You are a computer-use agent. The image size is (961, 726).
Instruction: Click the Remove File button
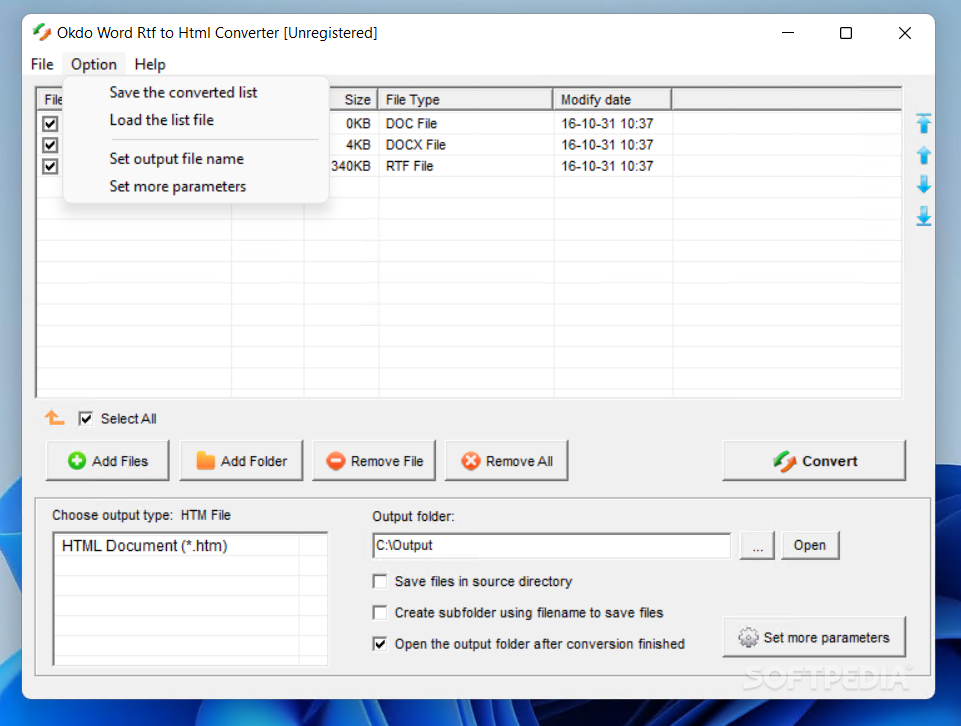point(374,461)
